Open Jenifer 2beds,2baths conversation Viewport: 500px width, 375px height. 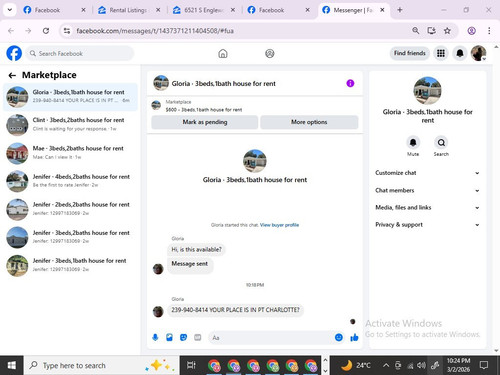pyautogui.click(x=70, y=209)
